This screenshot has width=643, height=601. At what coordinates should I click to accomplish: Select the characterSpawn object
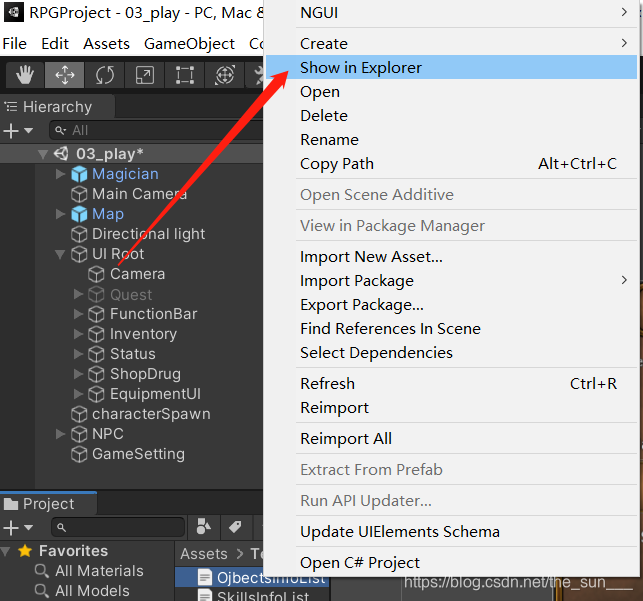point(151,414)
